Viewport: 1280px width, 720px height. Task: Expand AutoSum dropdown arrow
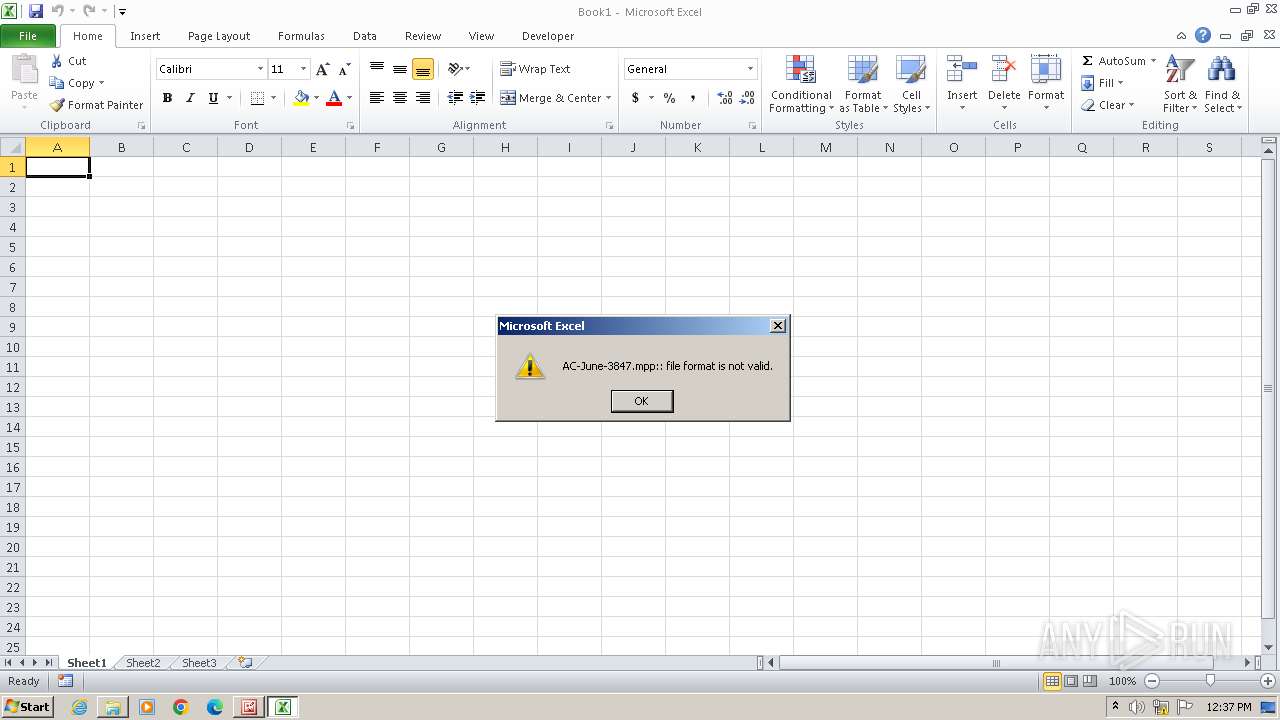click(x=1153, y=61)
